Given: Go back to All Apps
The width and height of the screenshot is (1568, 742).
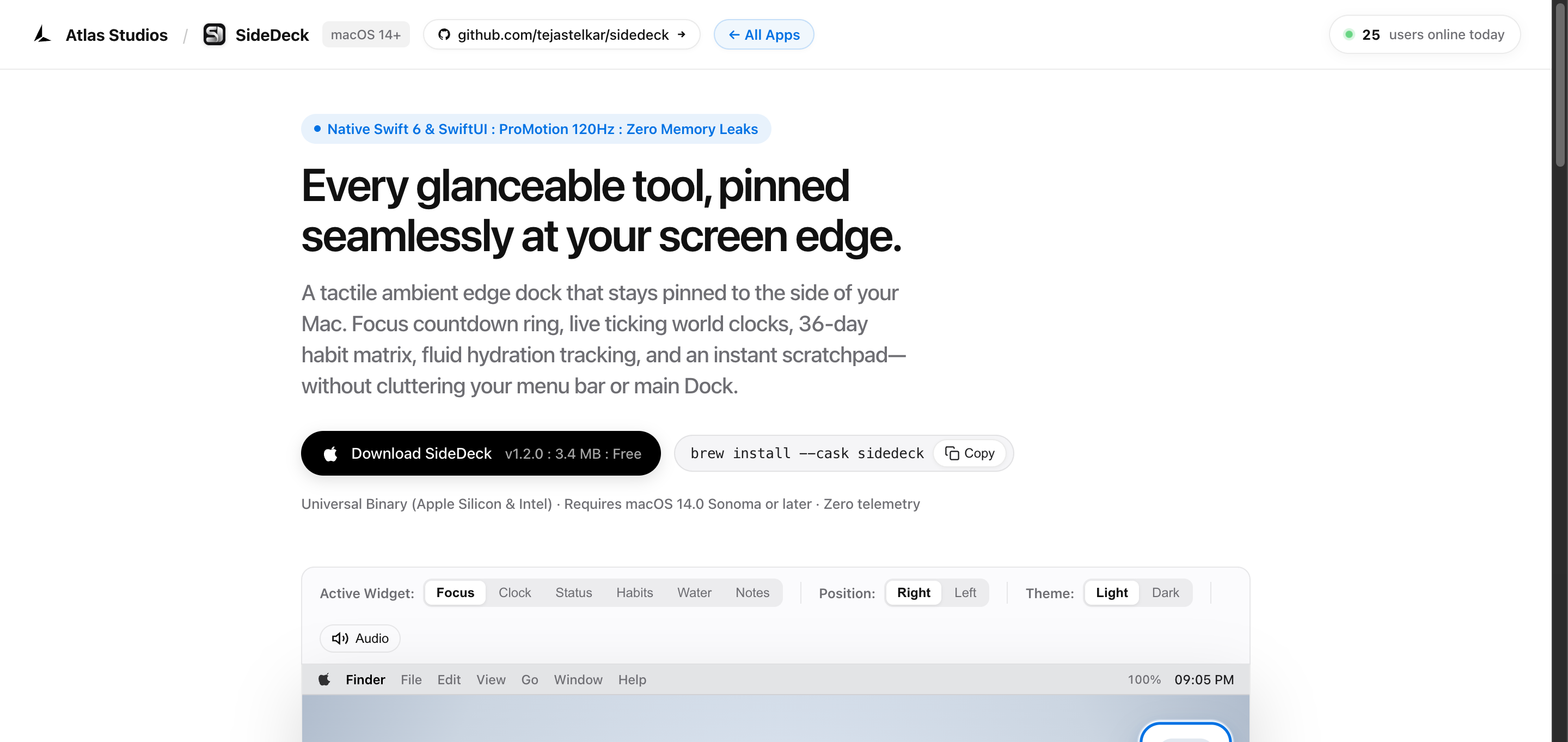Looking at the screenshot, I should tap(763, 35).
